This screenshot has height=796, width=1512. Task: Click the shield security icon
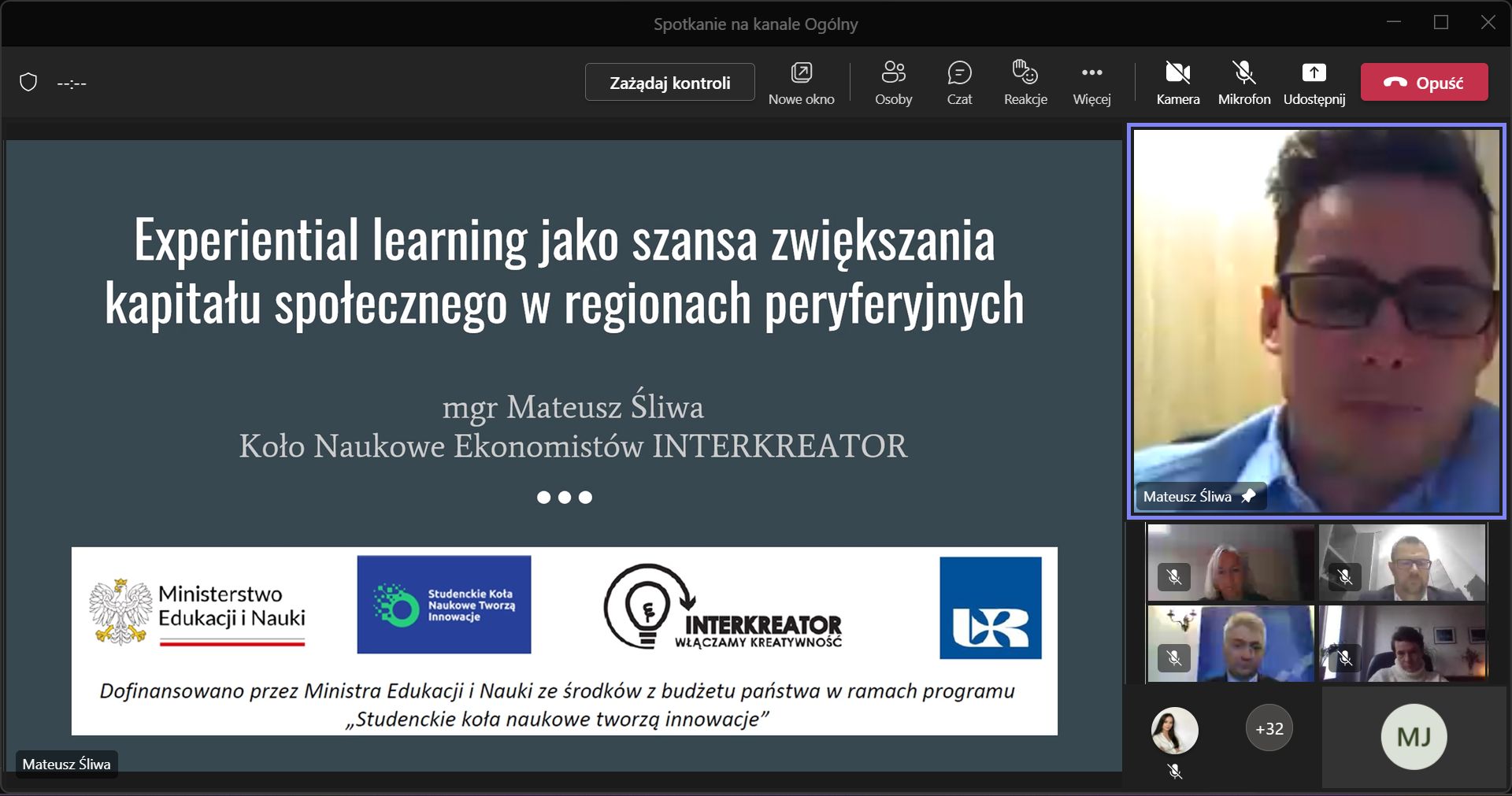(28, 83)
